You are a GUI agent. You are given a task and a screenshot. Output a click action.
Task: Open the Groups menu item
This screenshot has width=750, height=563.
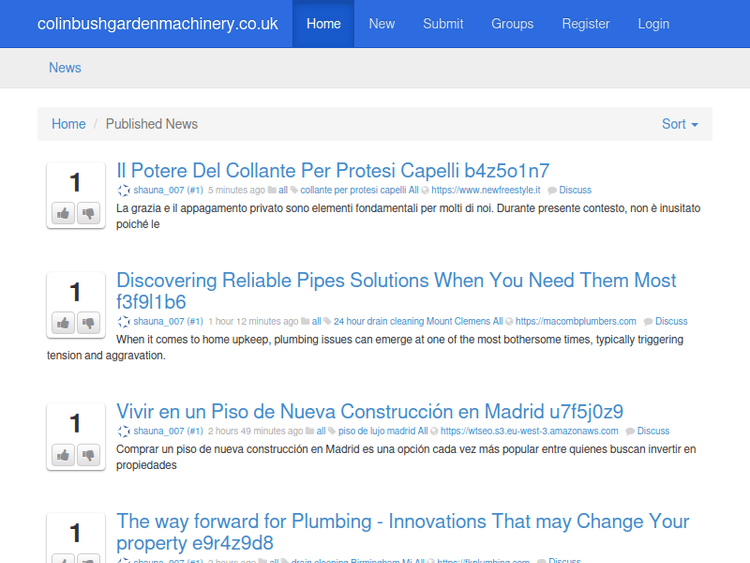(512, 23)
